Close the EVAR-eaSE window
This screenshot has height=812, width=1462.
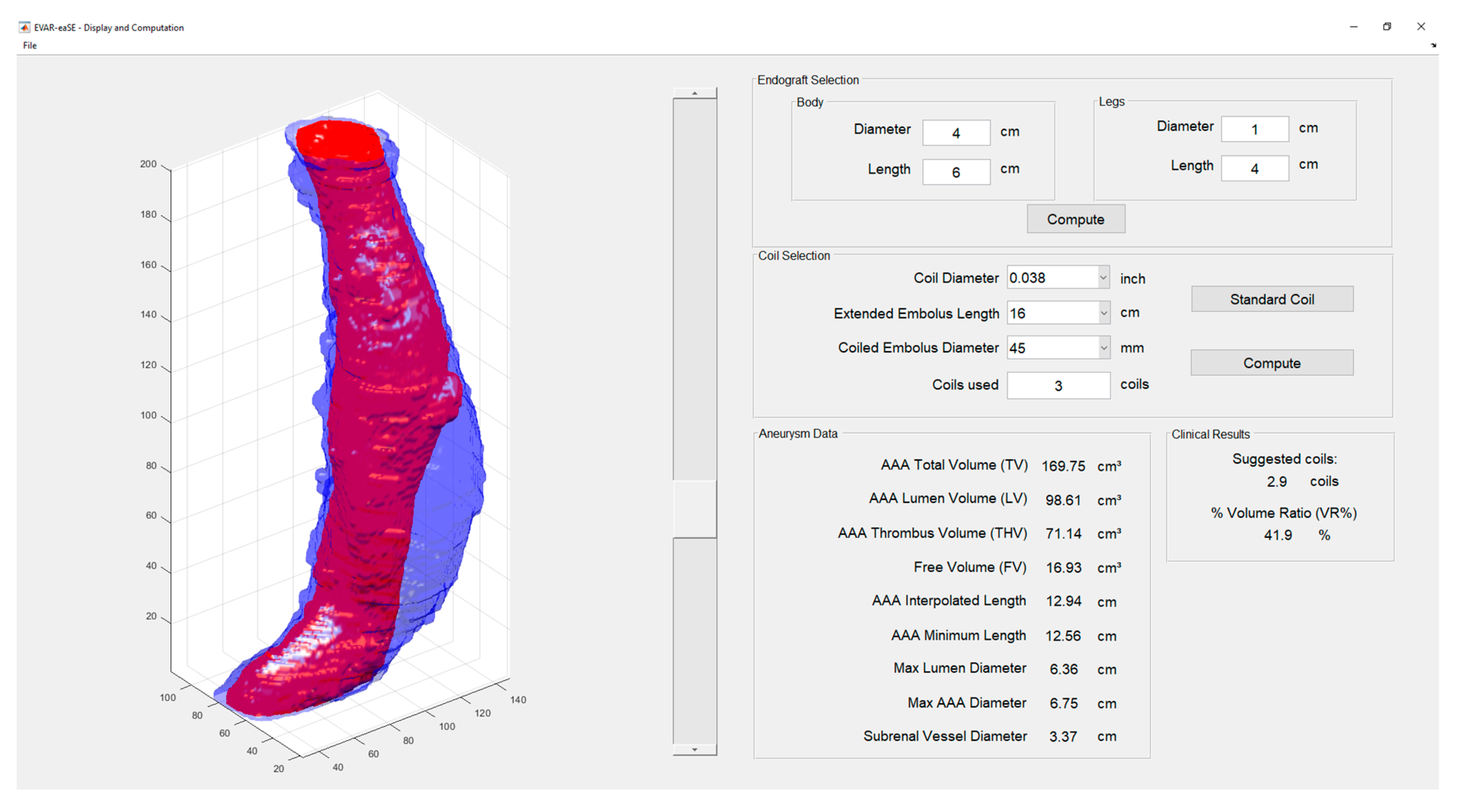(1421, 27)
